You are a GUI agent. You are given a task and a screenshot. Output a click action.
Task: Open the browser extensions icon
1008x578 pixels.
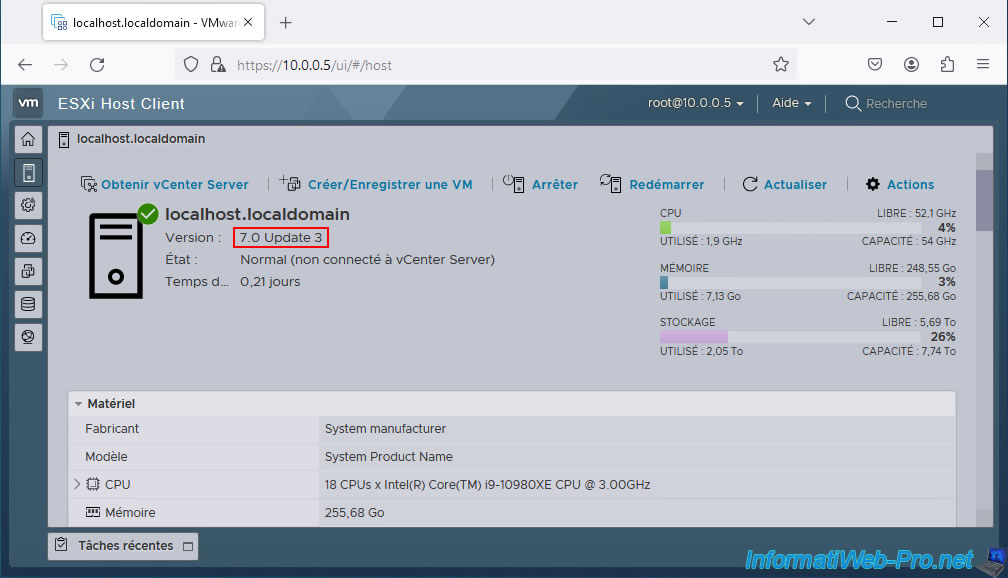(947, 64)
